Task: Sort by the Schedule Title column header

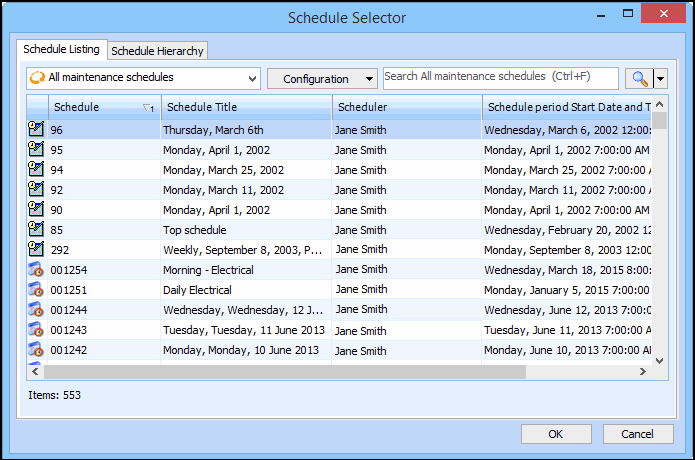Action: (x=245, y=107)
